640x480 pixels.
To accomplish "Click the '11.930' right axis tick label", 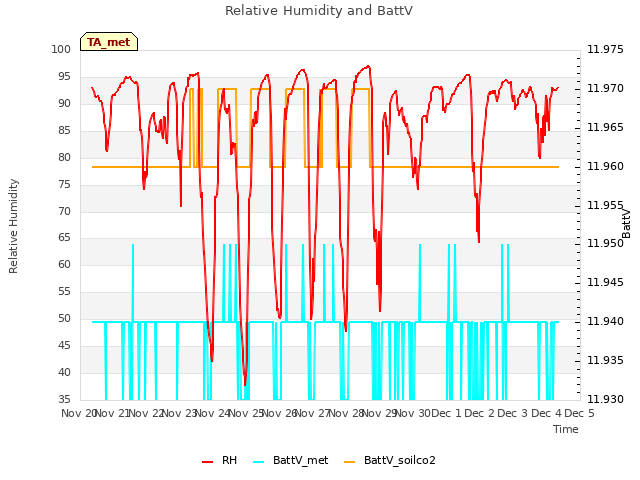I will coord(605,399).
